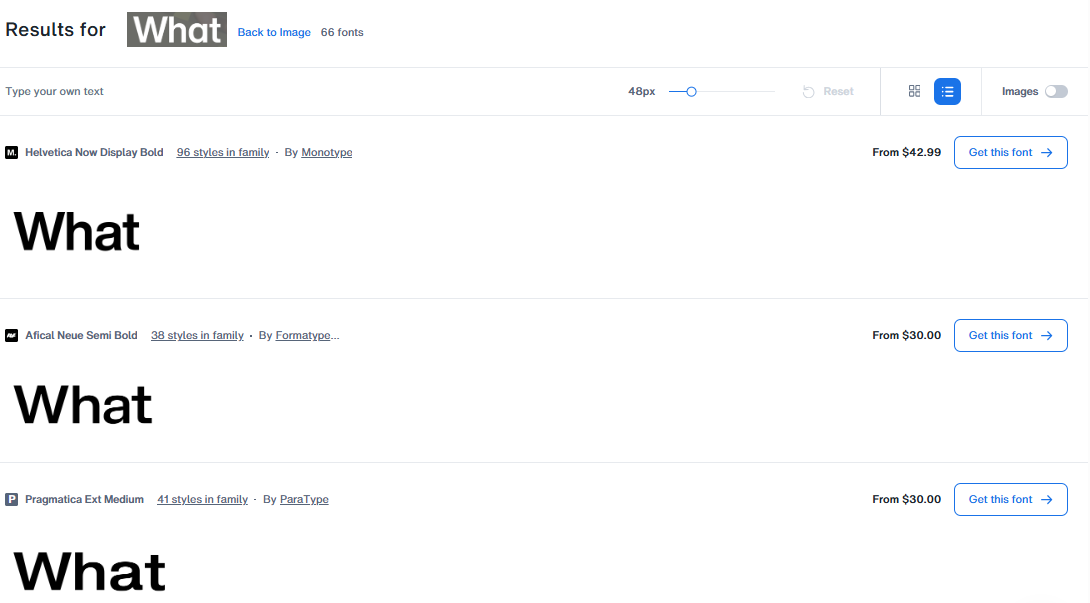The height and width of the screenshot is (603, 1090).
Task: Click Afical Neue's From $30.00 price
Action: (906, 335)
